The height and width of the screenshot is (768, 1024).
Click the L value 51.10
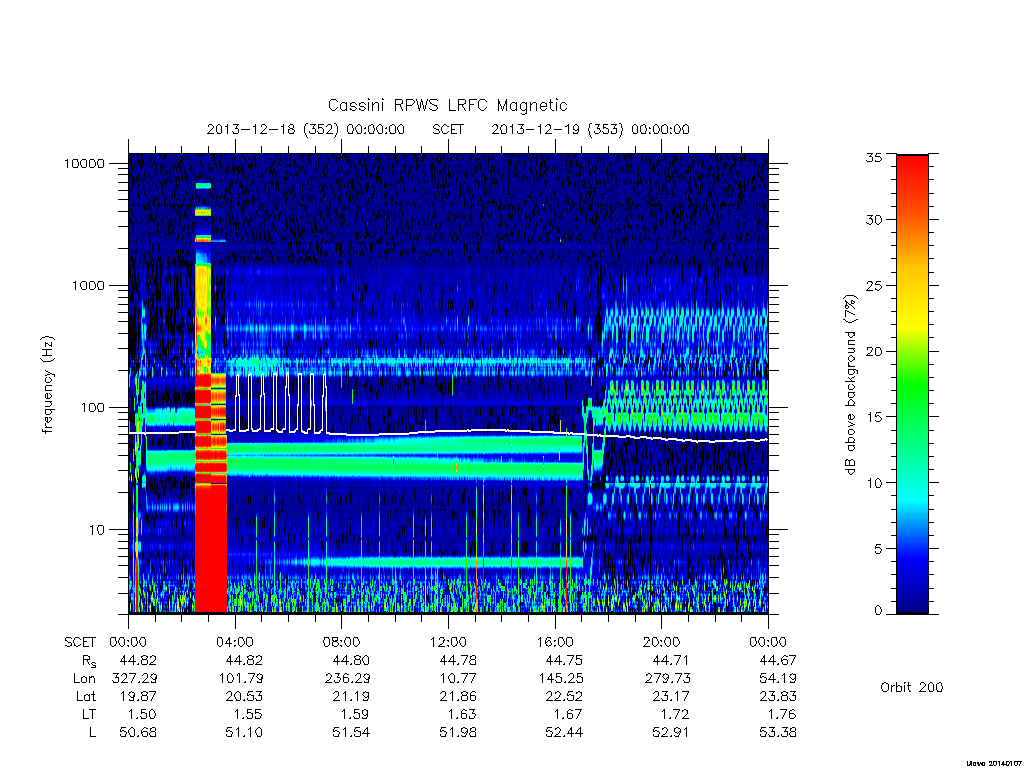click(244, 733)
